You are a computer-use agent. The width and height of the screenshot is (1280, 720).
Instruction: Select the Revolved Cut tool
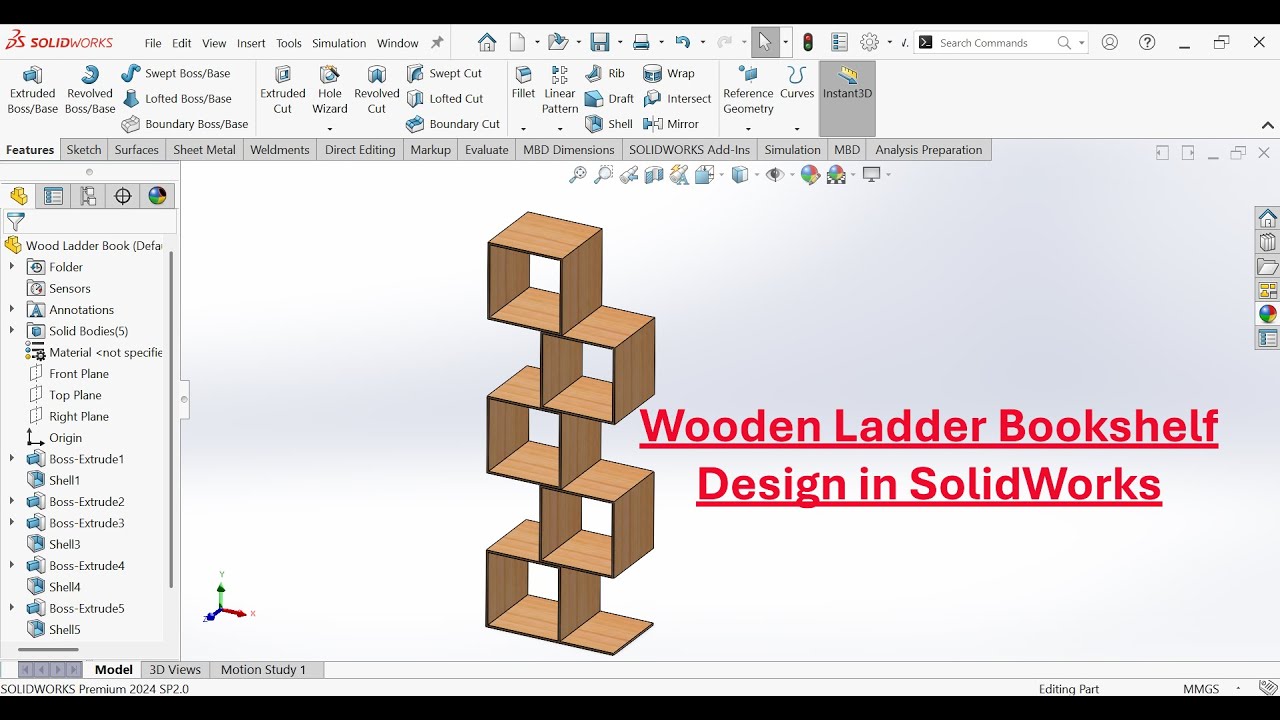pos(377,91)
